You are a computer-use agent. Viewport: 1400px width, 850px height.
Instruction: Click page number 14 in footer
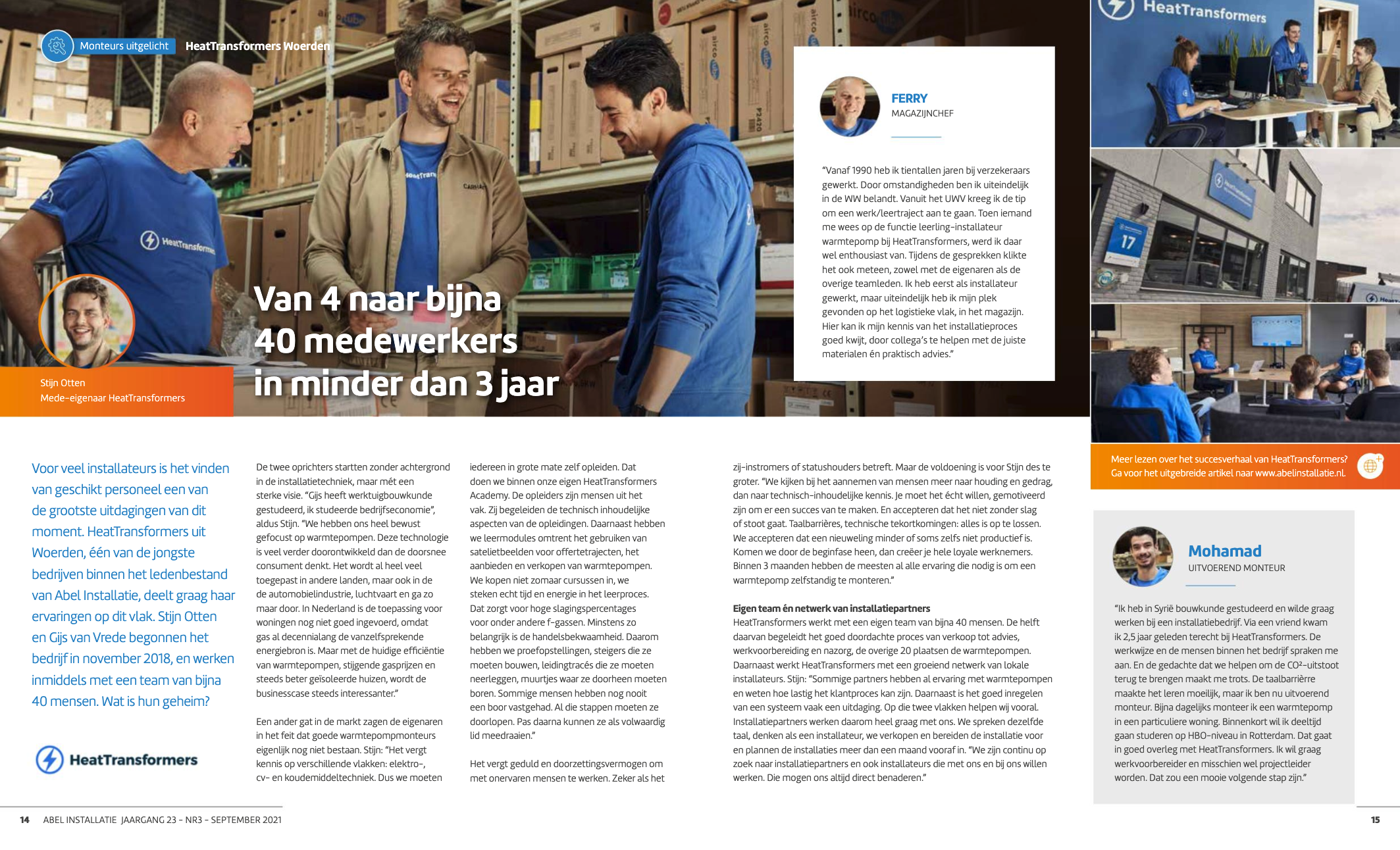24,820
